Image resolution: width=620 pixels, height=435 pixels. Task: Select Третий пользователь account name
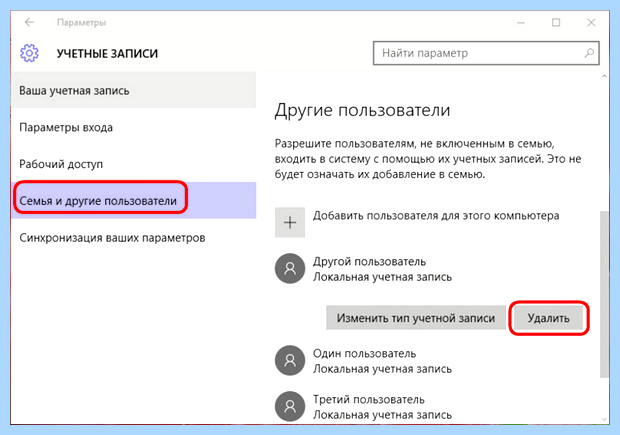369,399
